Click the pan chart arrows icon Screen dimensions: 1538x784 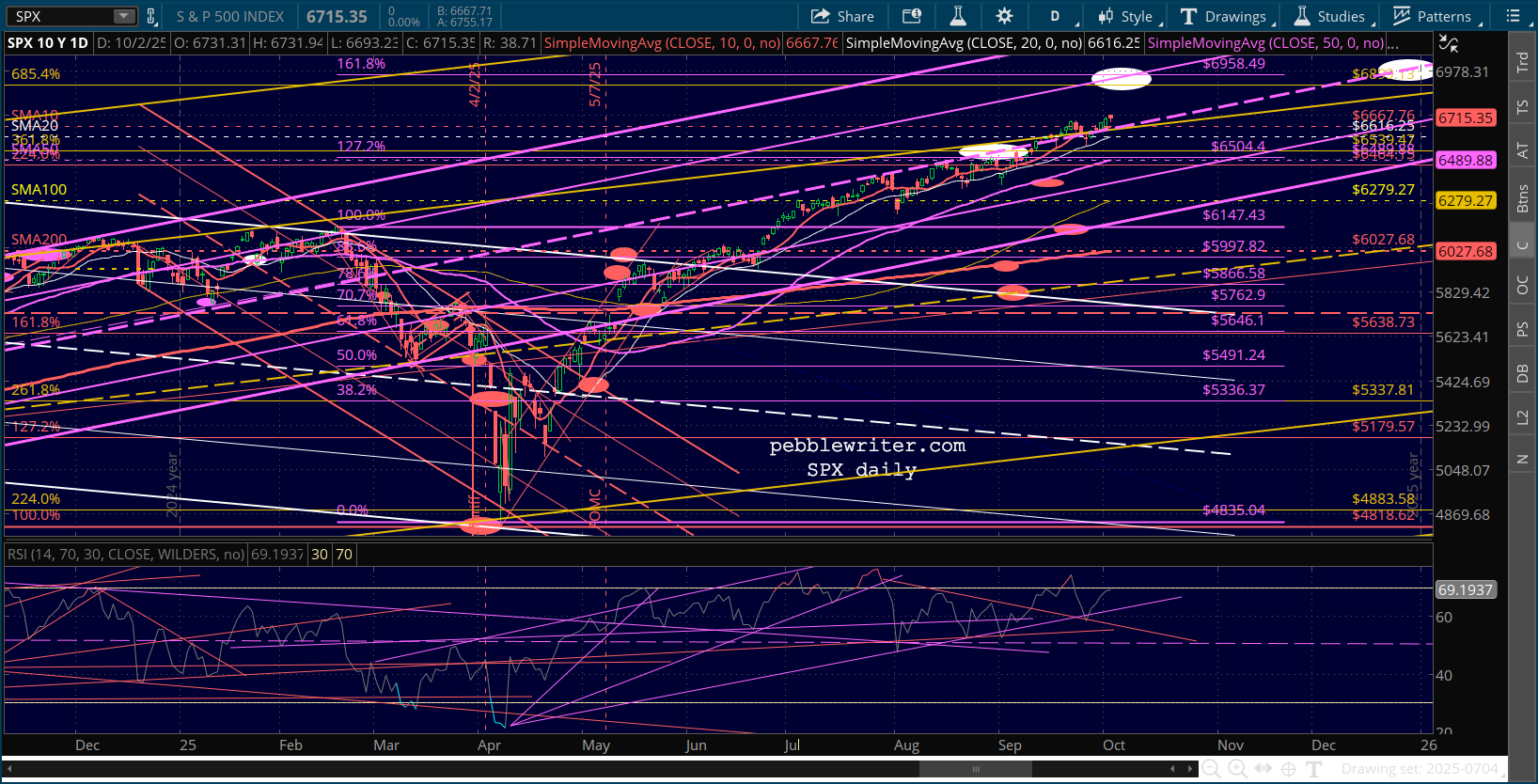tap(1263, 769)
